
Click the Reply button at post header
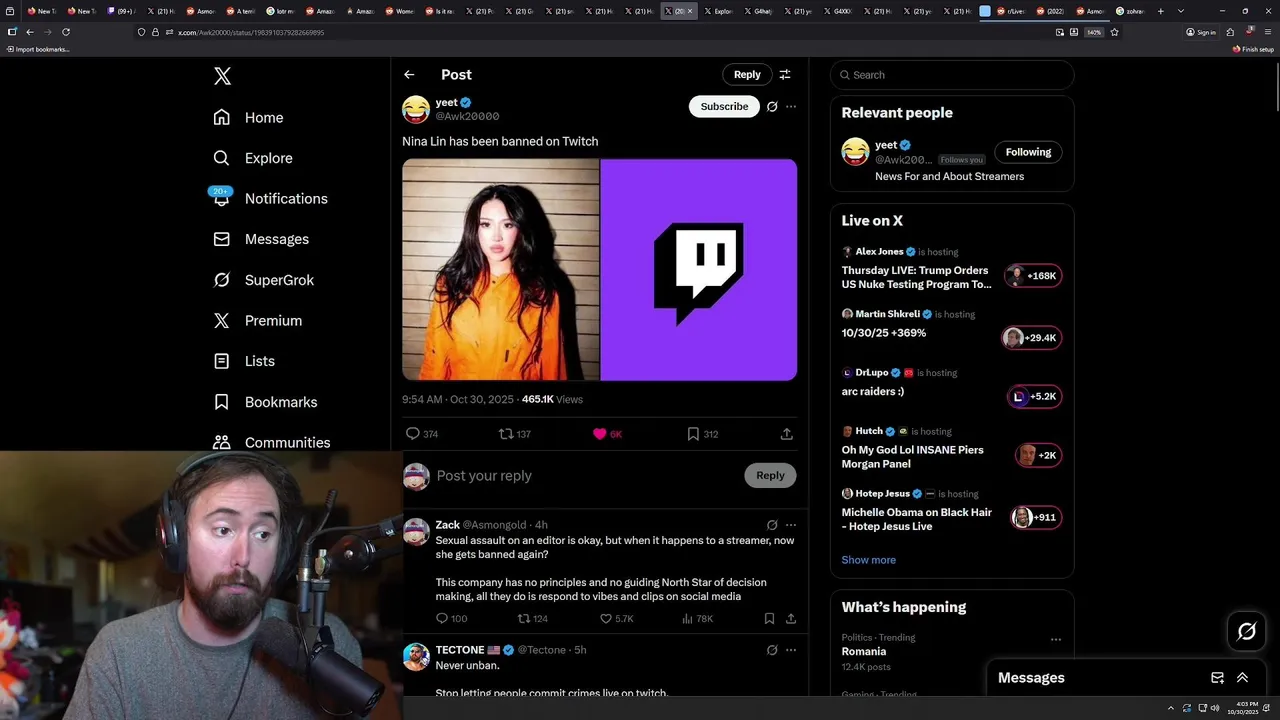click(747, 75)
